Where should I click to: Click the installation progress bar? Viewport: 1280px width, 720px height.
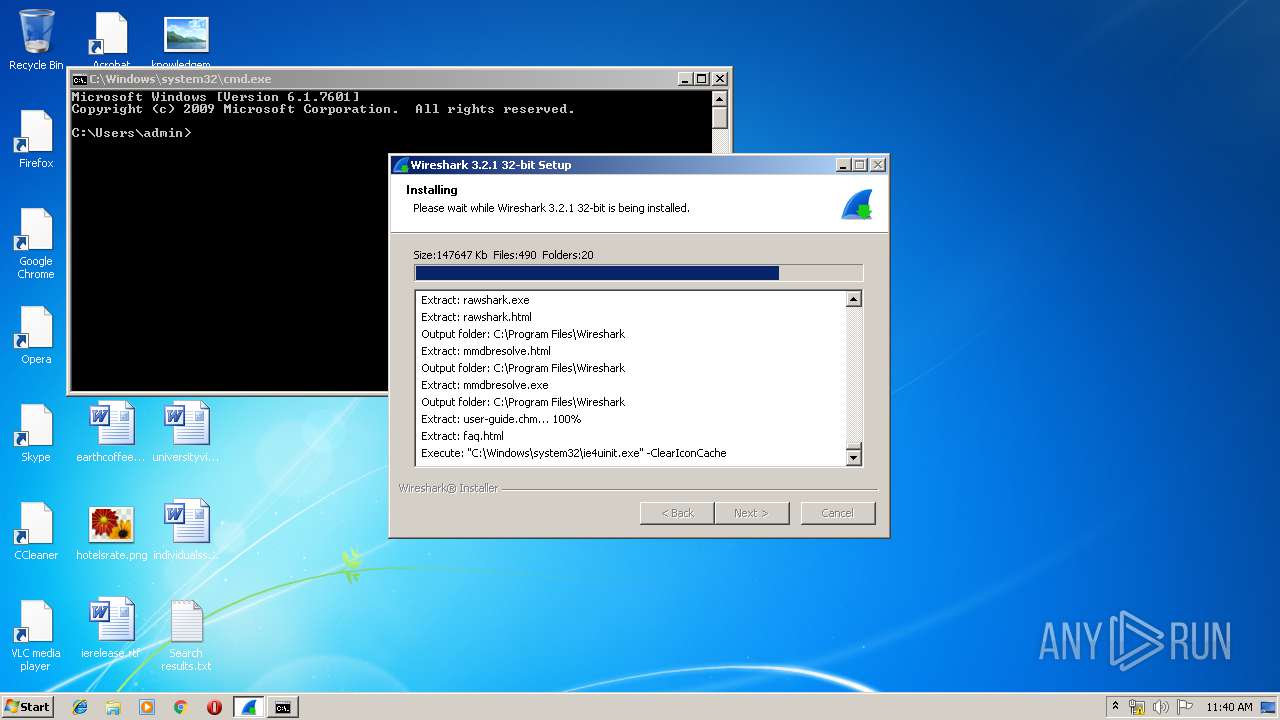[638, 273]
